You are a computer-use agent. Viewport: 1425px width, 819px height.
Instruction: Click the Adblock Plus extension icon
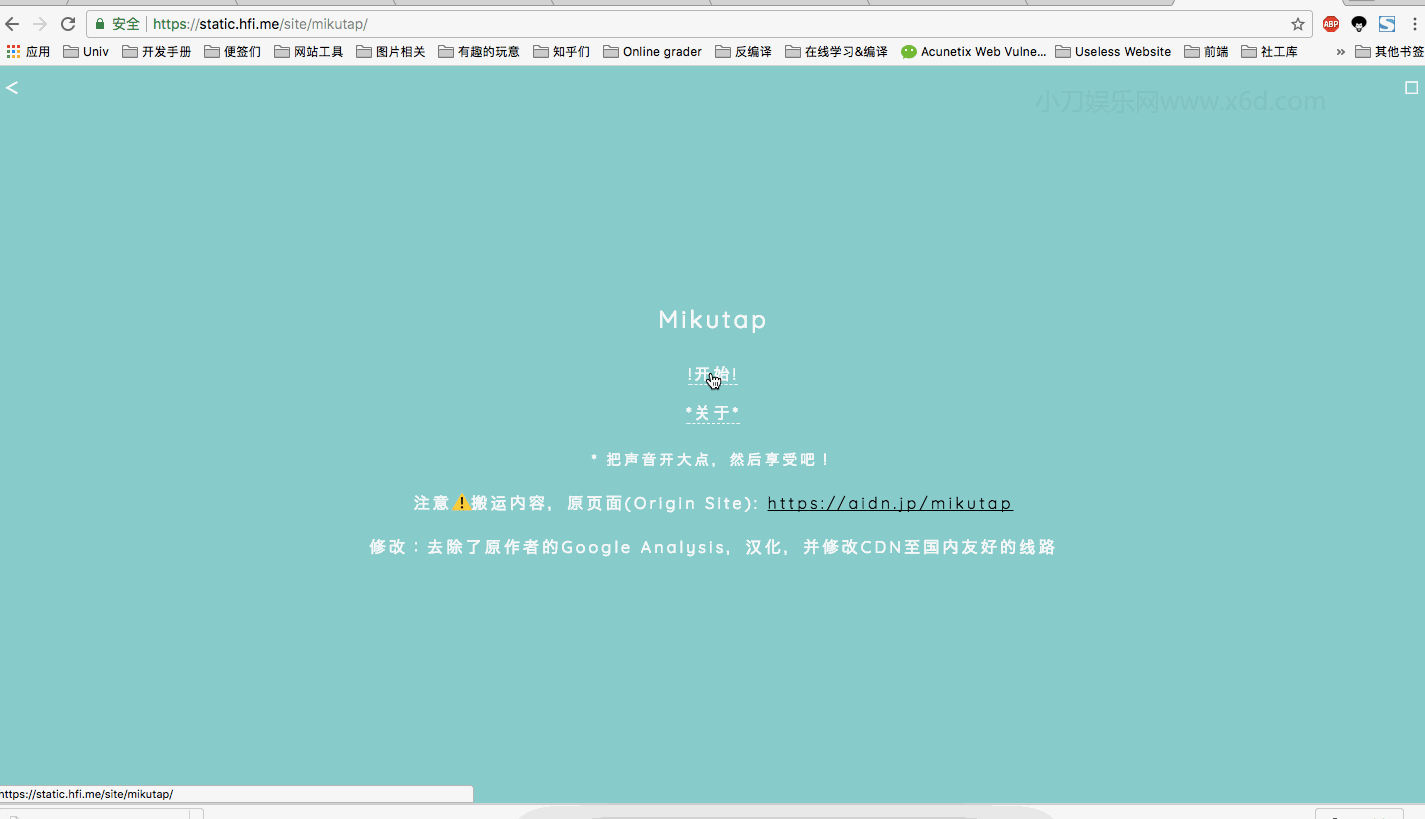(1330, 23)
